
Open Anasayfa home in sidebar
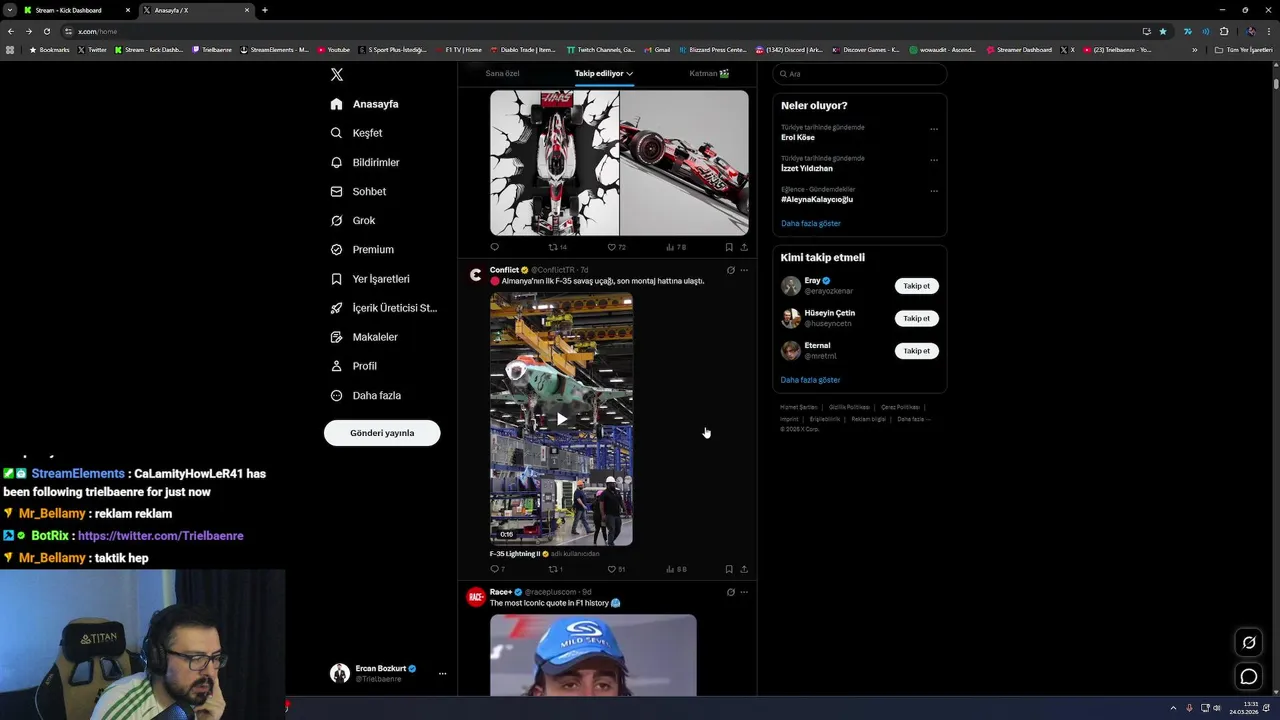(364, 104)
